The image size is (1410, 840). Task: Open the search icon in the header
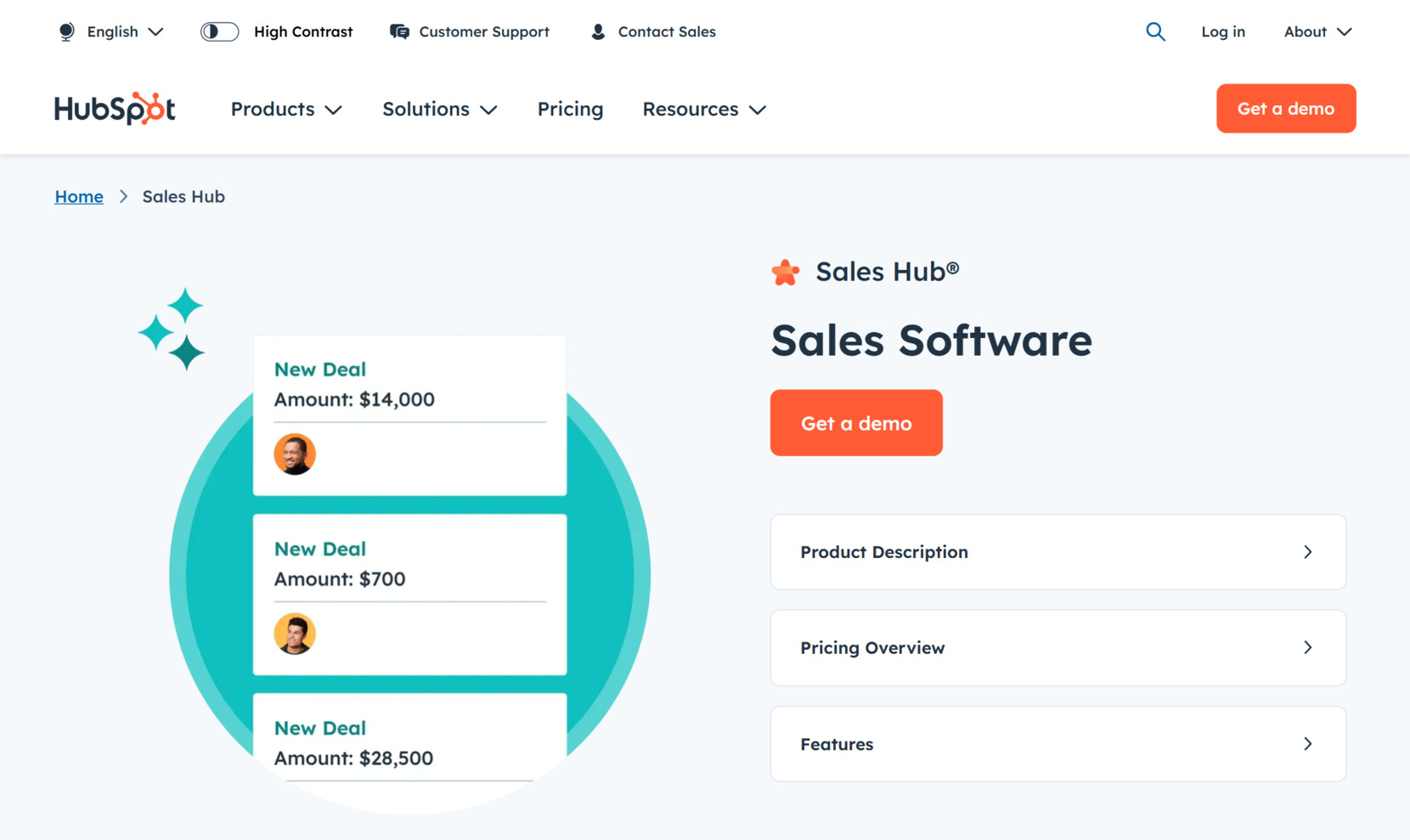coord(1155,31)
